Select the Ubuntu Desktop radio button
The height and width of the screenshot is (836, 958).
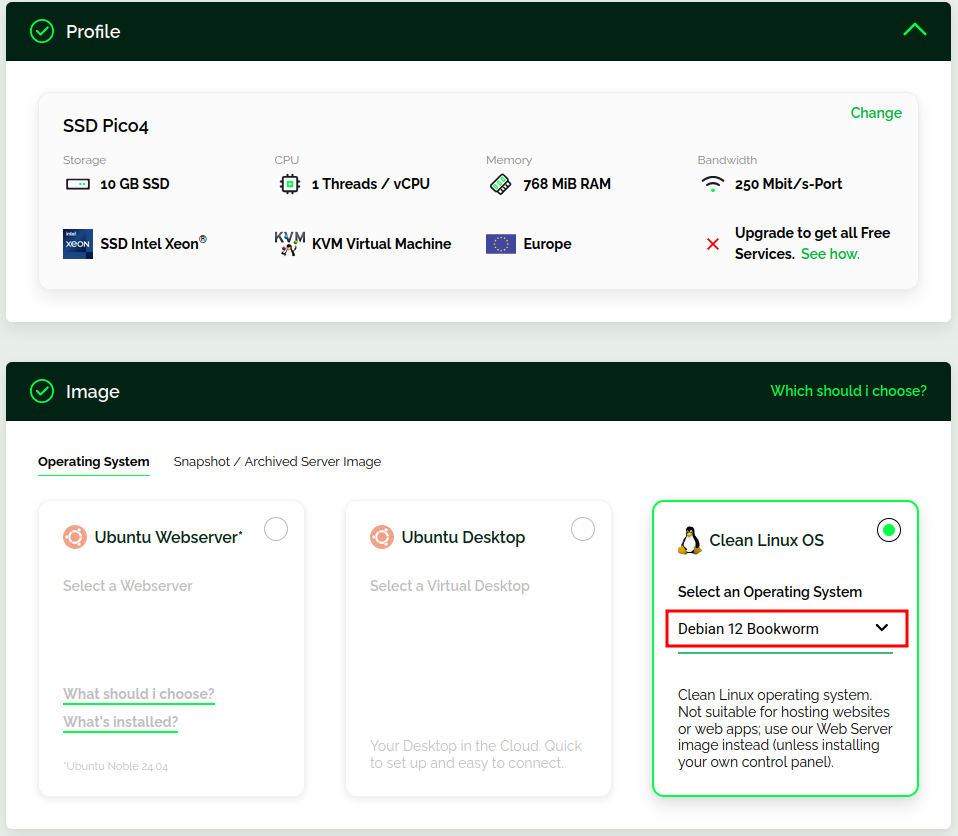583,529
